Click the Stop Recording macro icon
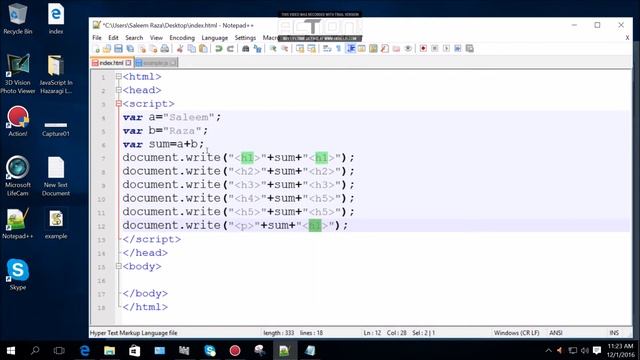Viewport: 640px width, 360px height. click(x=435, y=49)
